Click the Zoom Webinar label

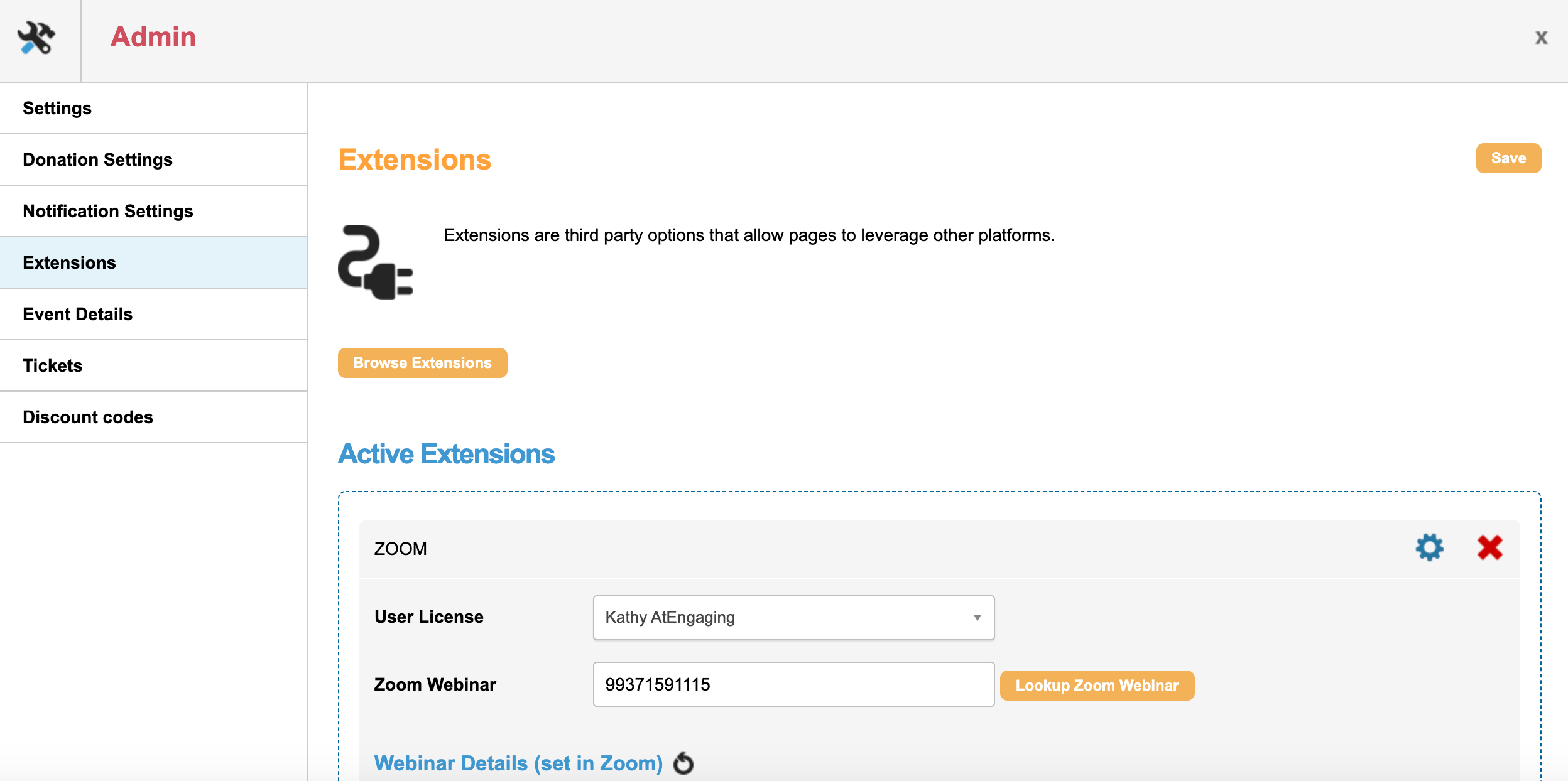click(x=435, y=684)
